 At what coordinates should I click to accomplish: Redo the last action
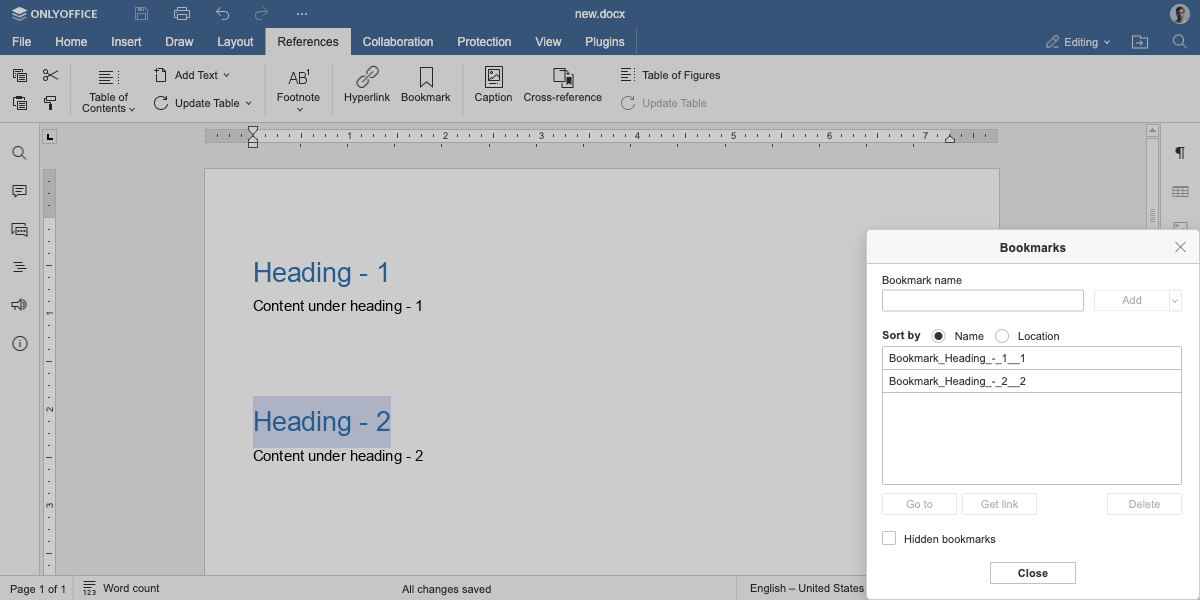pos(262,14)
